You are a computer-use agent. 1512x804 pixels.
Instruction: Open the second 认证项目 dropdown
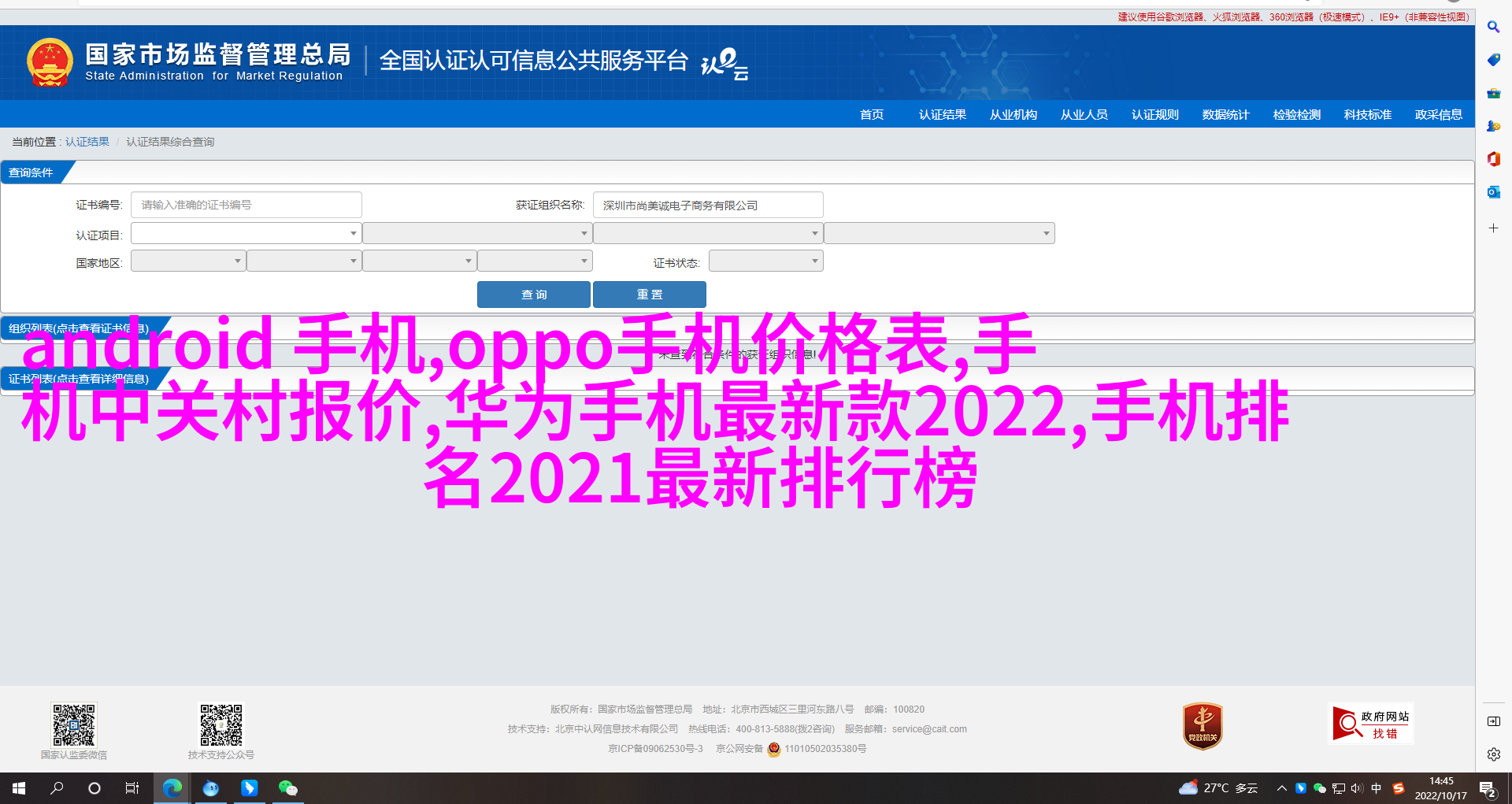(476, 233)
